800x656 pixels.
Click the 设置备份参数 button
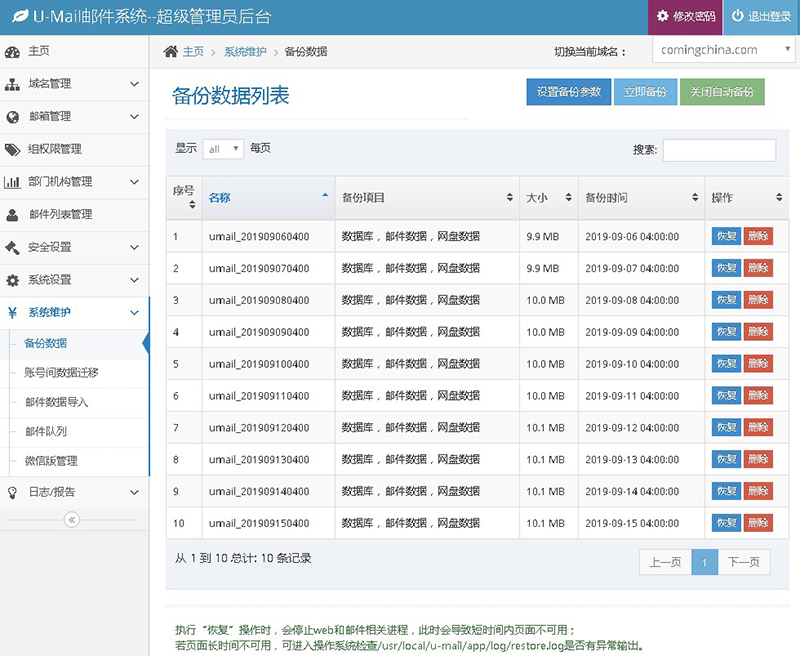(568, 92)
